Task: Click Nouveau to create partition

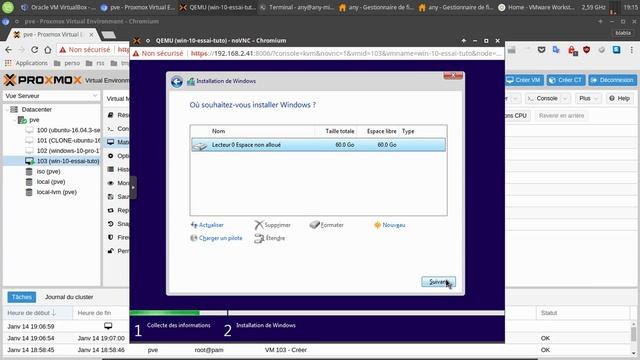Action: point(390,225)
